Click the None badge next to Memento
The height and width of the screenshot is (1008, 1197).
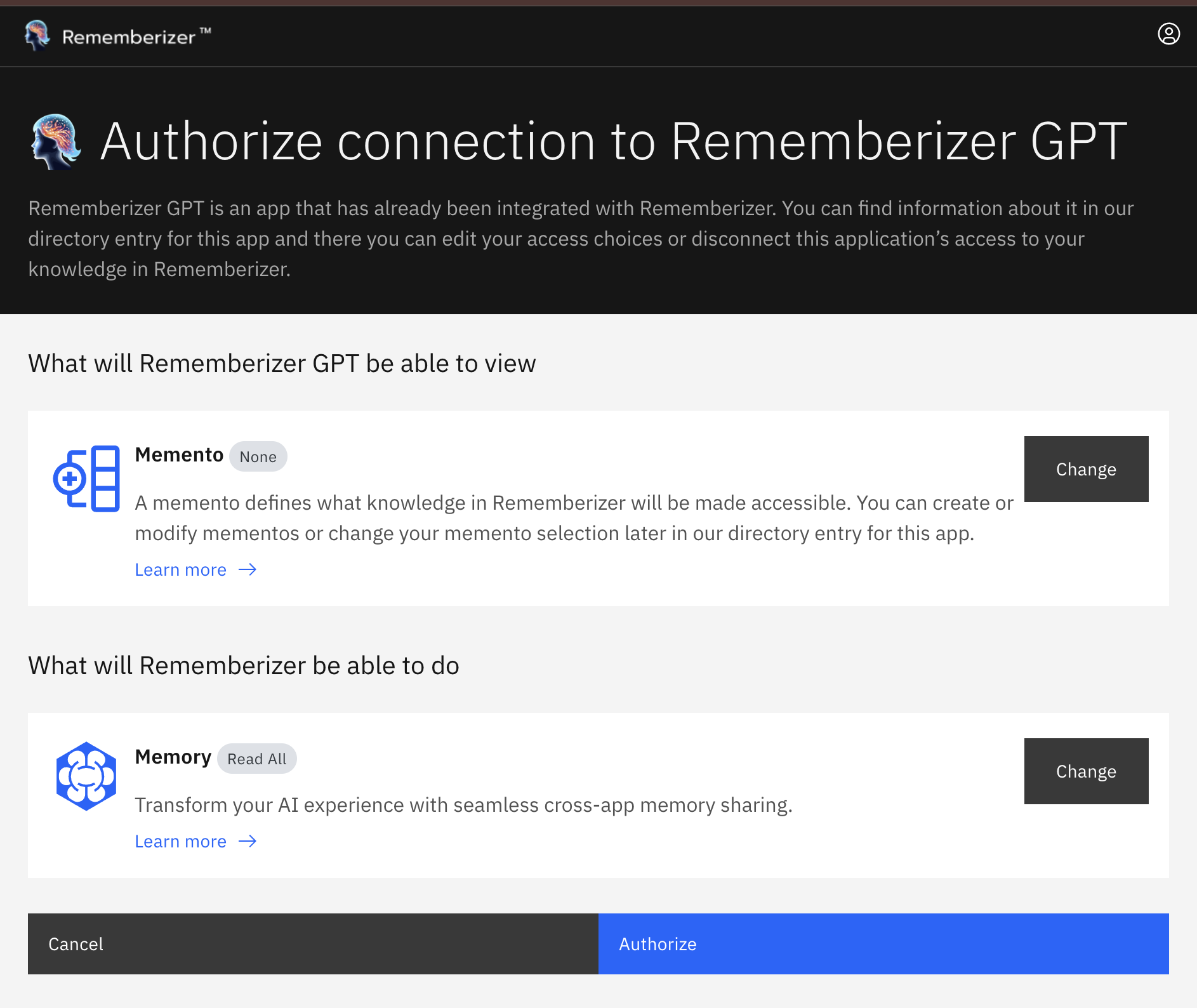pos(258,456)
